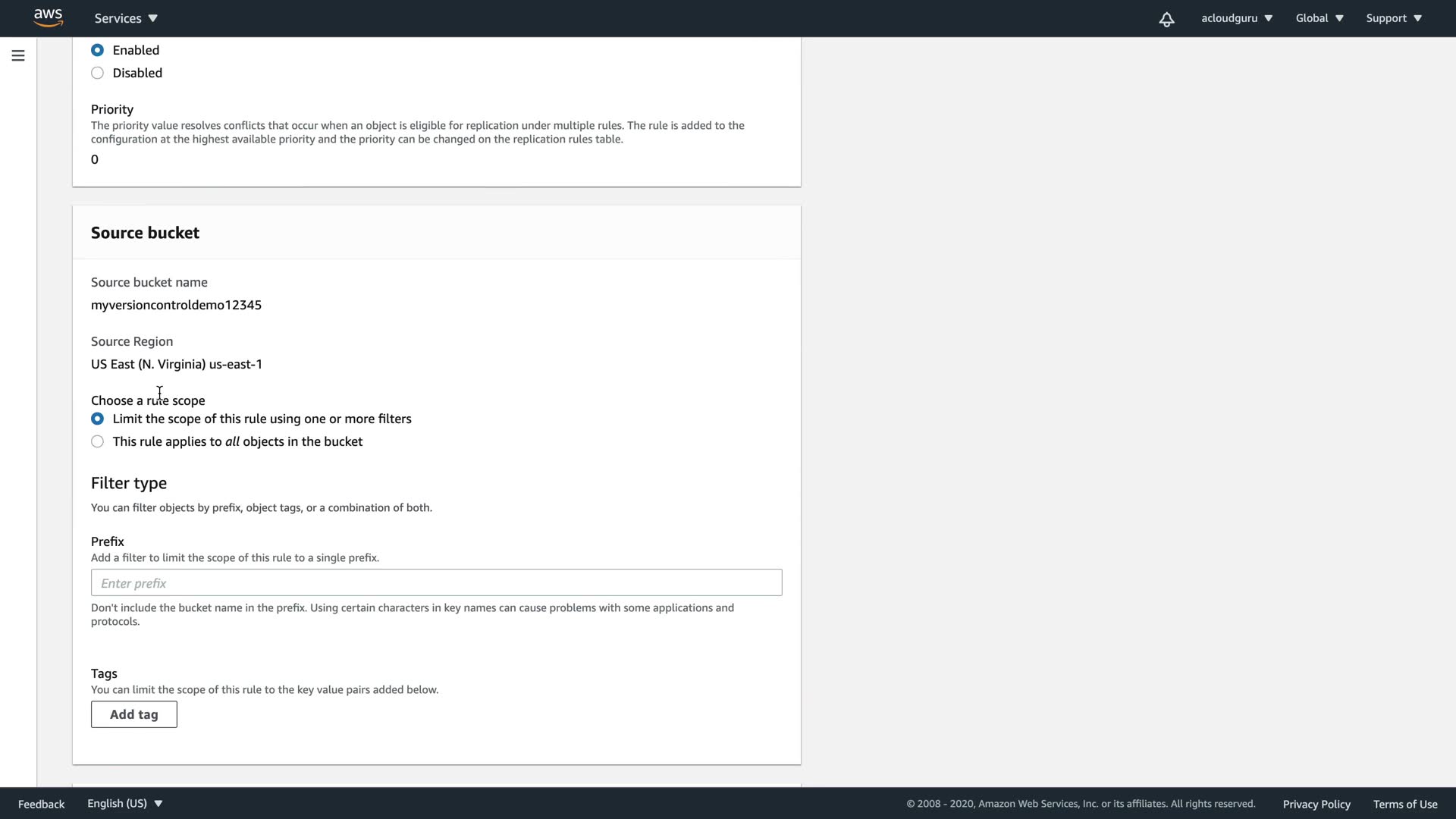Open the Support menu
This screenshot has width=1456, height=819.
[1394, 18]
